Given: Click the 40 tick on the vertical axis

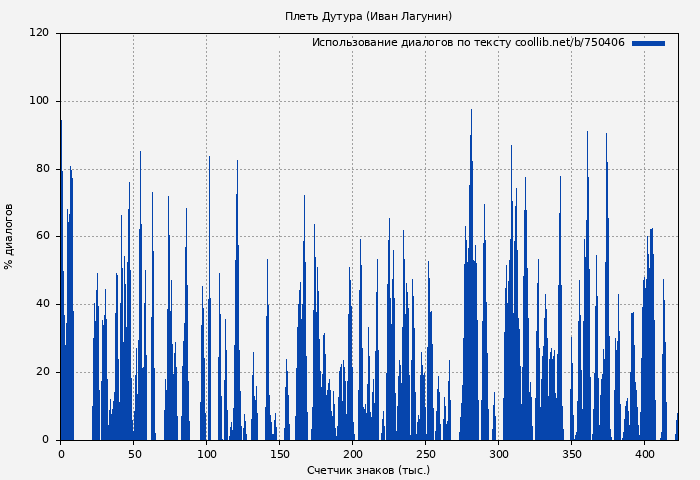Looking at the screenshot, I should coord(42,304).
